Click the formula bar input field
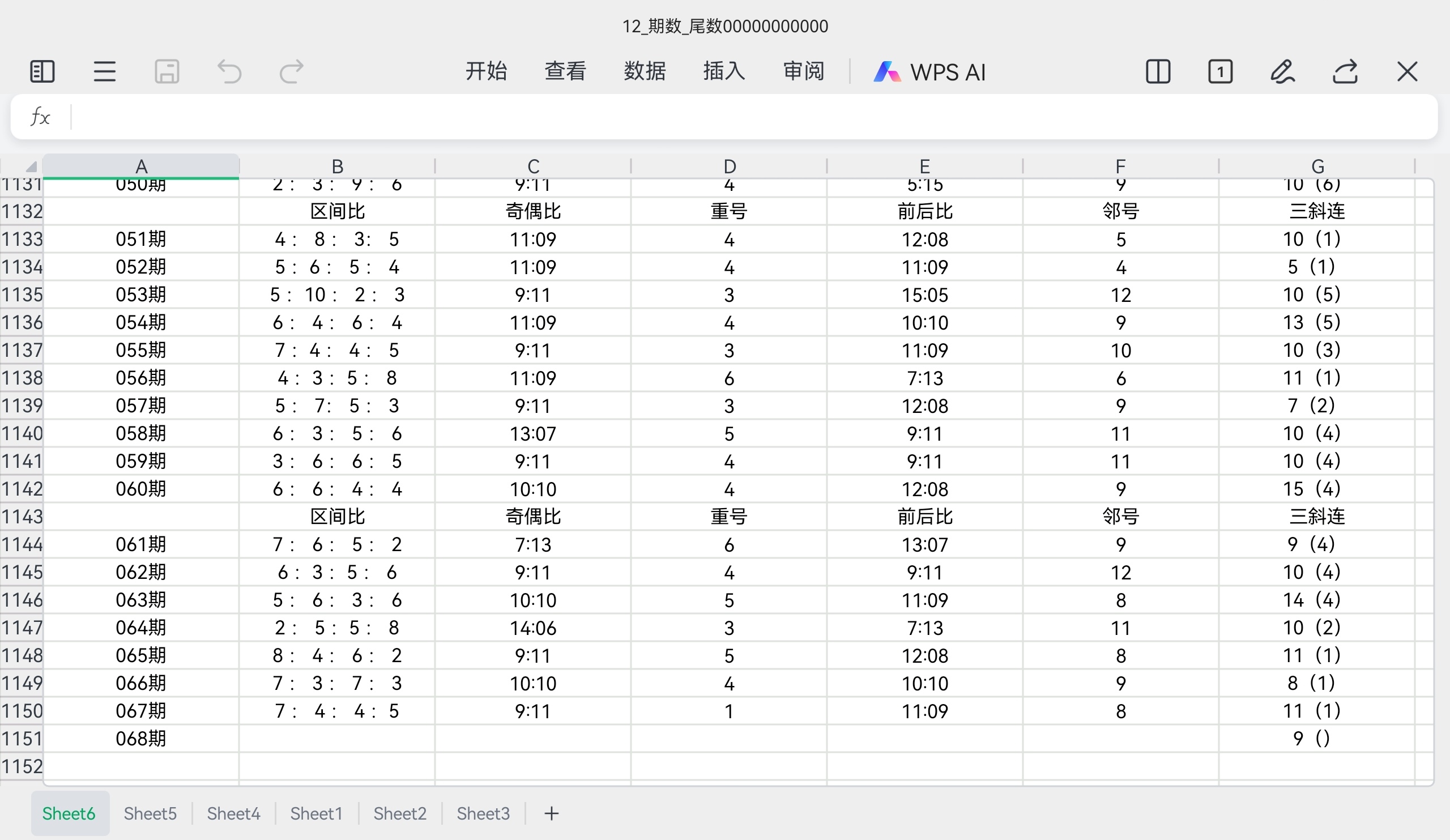1450x840 pixels. click(x=748, y=117)
